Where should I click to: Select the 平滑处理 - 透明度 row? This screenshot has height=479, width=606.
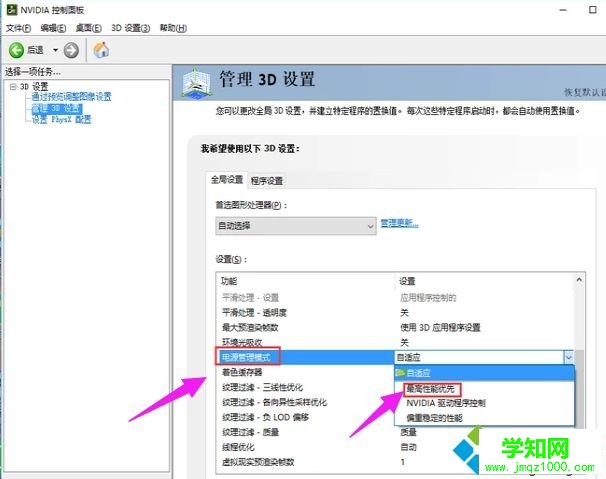click(394, 313)
